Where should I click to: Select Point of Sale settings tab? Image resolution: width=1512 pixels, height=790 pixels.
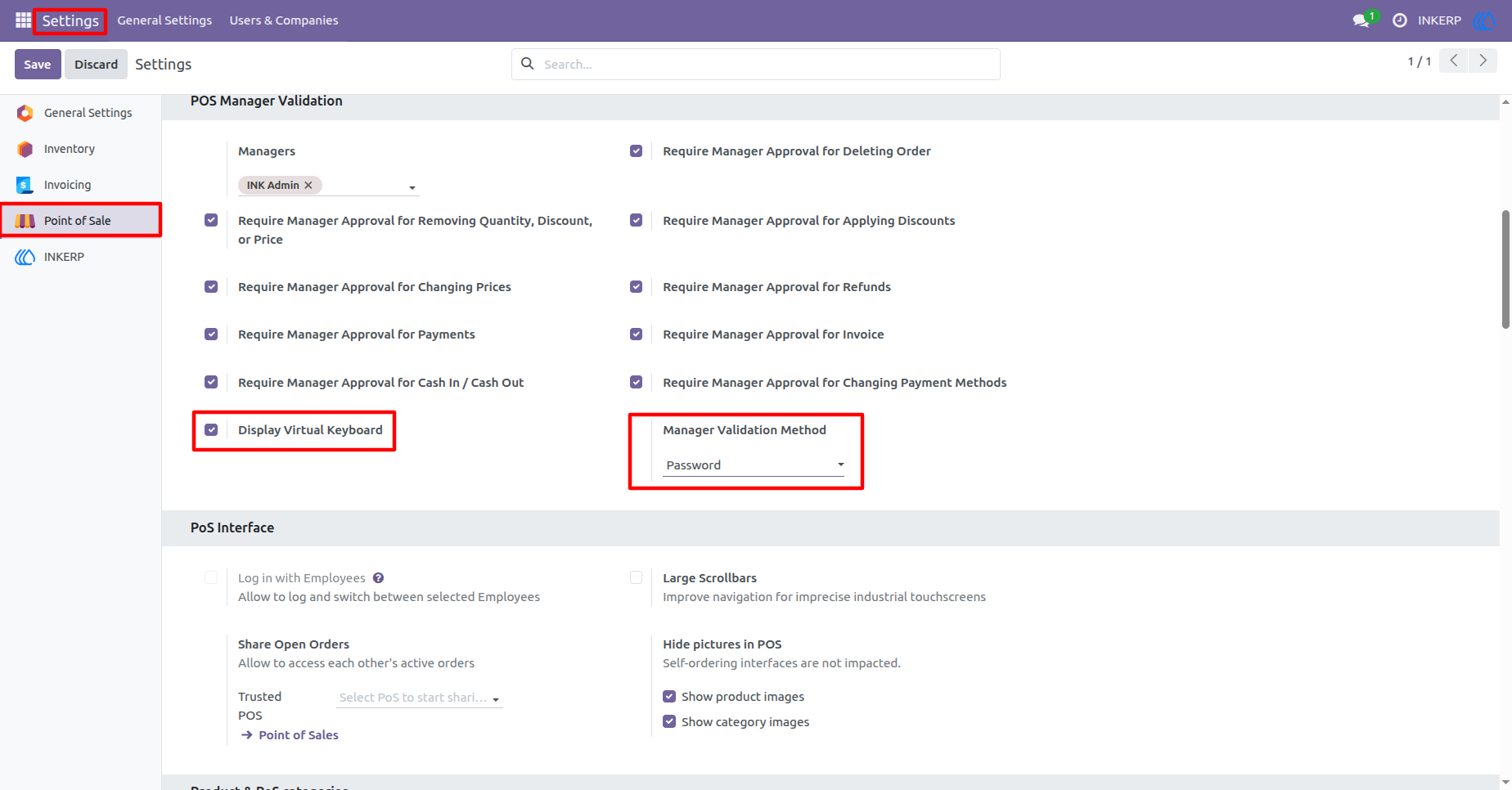tap(80, 221)
